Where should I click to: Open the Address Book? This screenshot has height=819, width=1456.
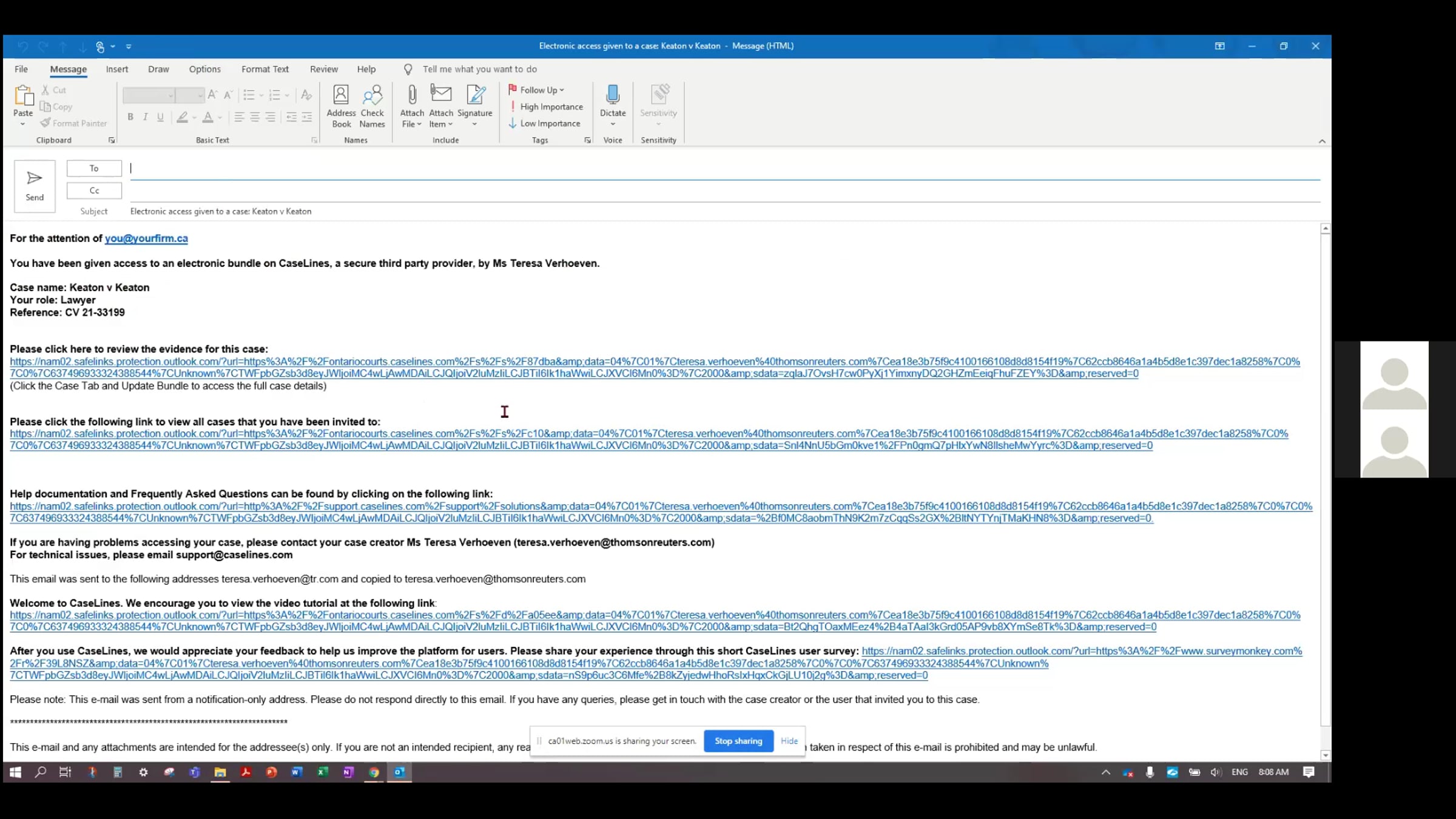click(x=341, y=107)
